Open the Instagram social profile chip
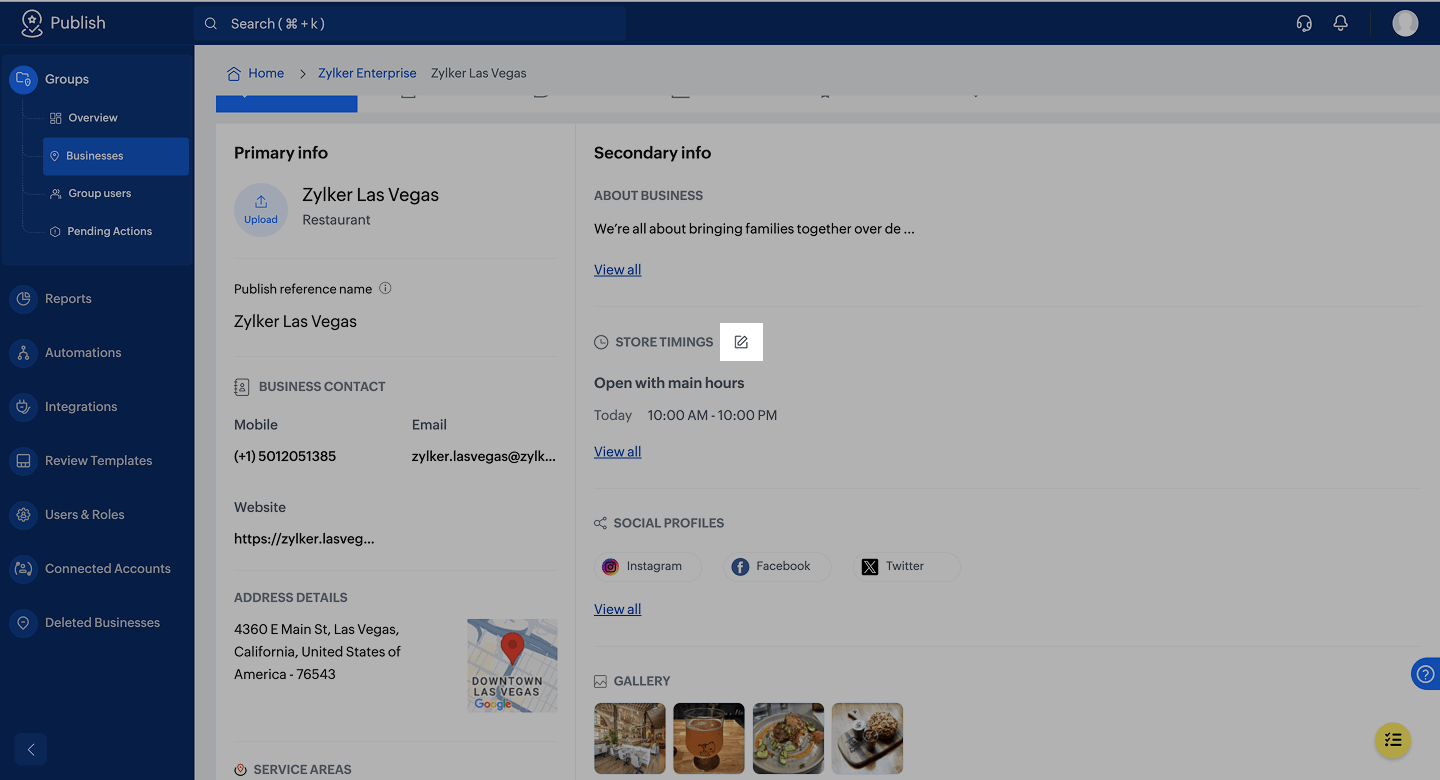Screen dimensions: 1440x780 [x=648, y=567]
